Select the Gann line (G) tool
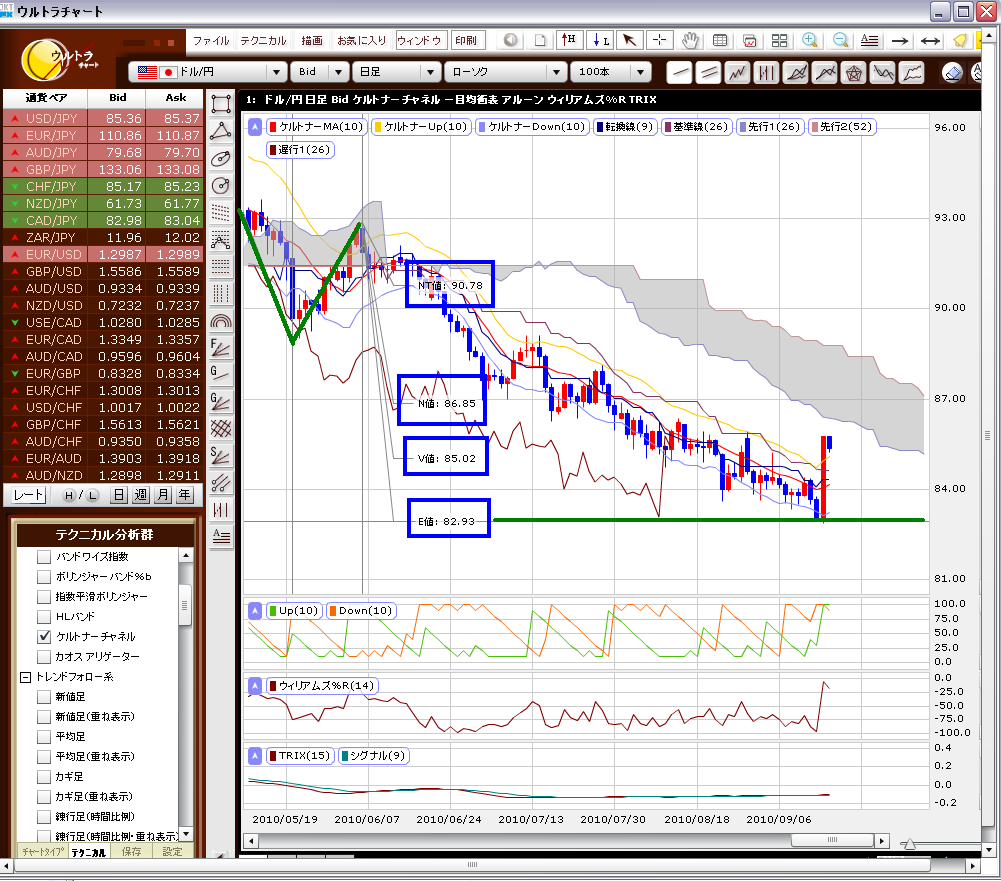The image size is (1001, 881). pos(221,375)
